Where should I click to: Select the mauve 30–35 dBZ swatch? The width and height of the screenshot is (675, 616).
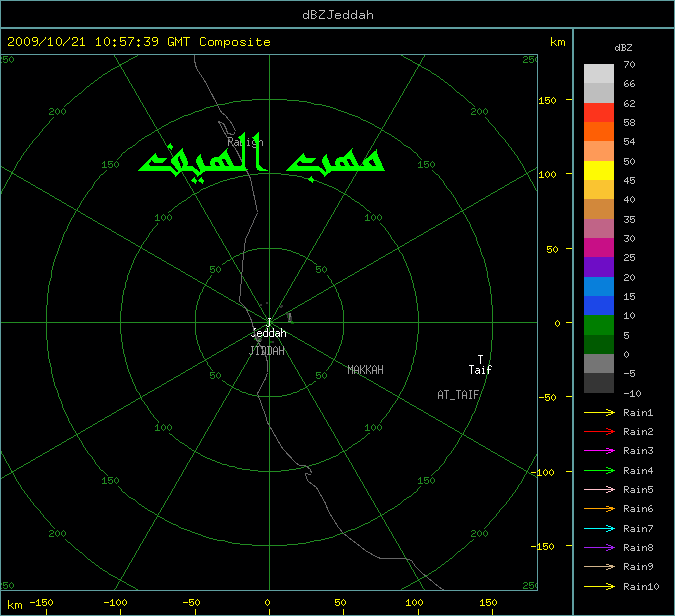(x=599, y=228)
